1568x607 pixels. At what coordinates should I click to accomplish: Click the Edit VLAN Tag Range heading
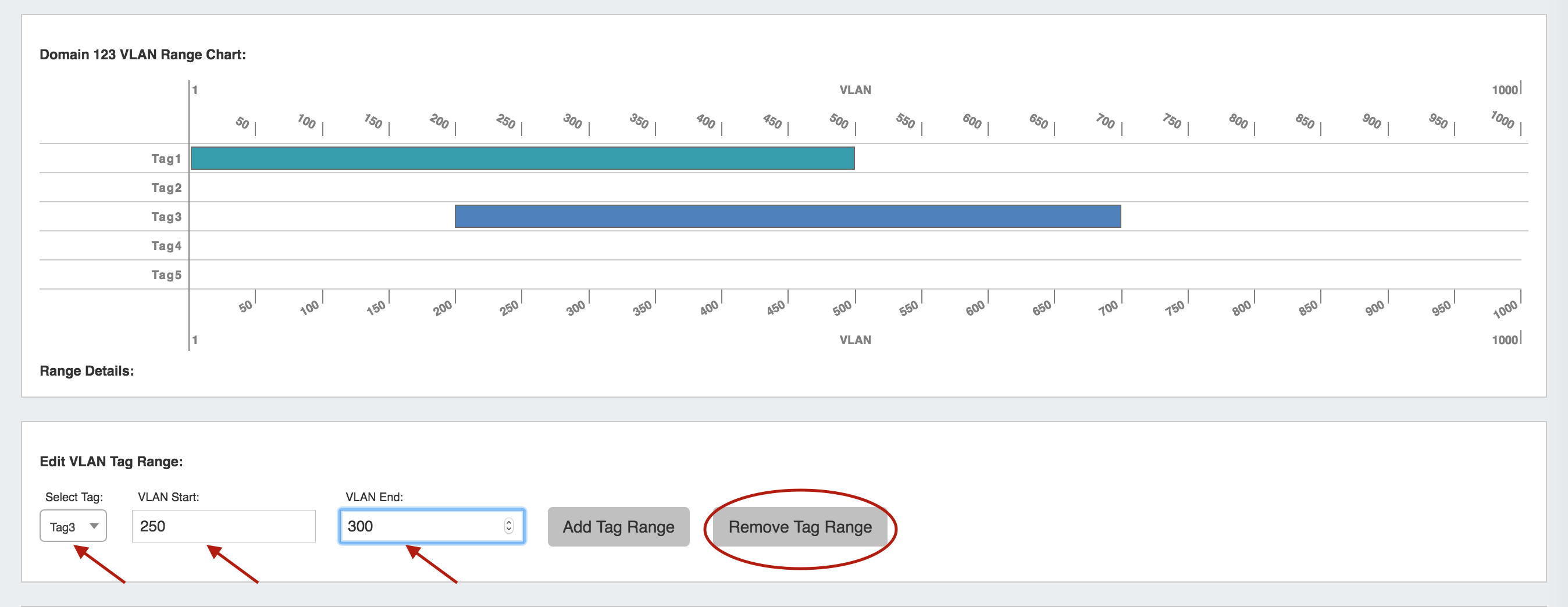[x=111, y=462]
